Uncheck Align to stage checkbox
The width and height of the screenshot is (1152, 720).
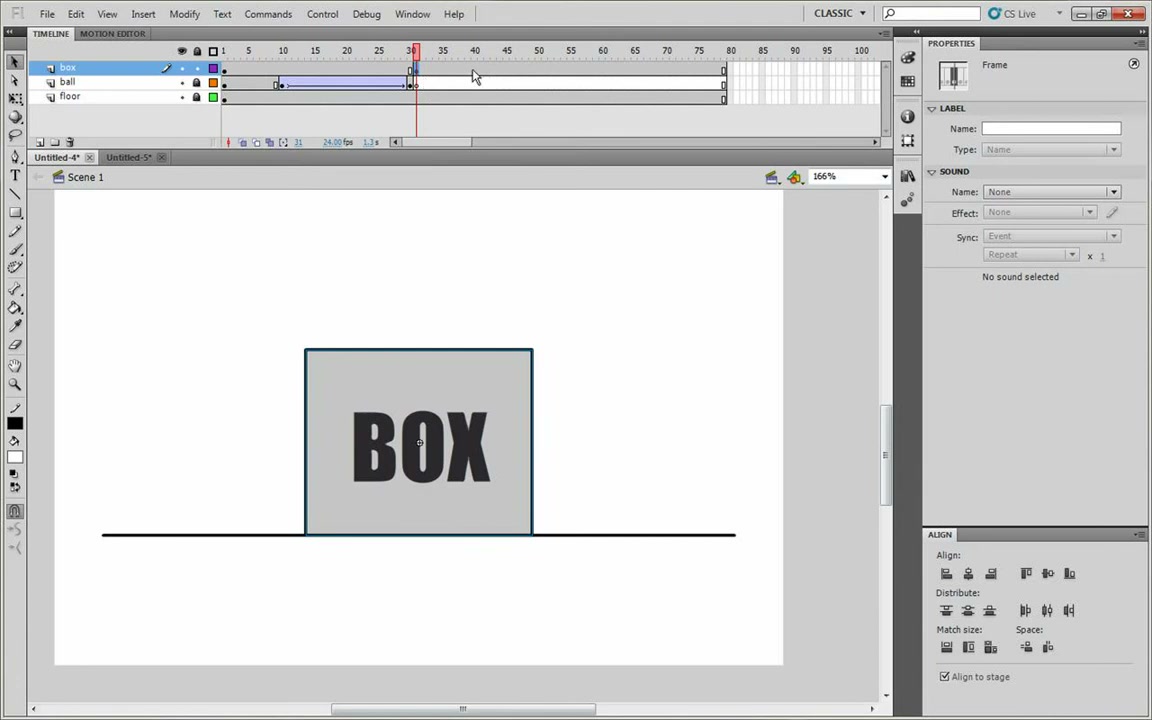point(944,677)
